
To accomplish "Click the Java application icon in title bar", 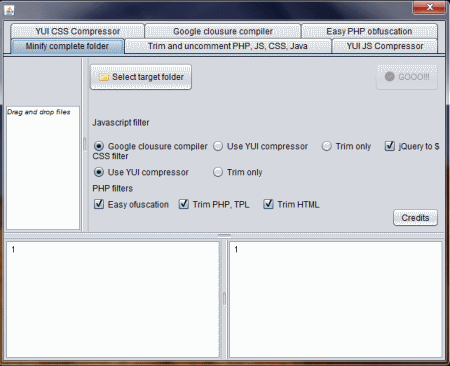I will tap(9, 10).
